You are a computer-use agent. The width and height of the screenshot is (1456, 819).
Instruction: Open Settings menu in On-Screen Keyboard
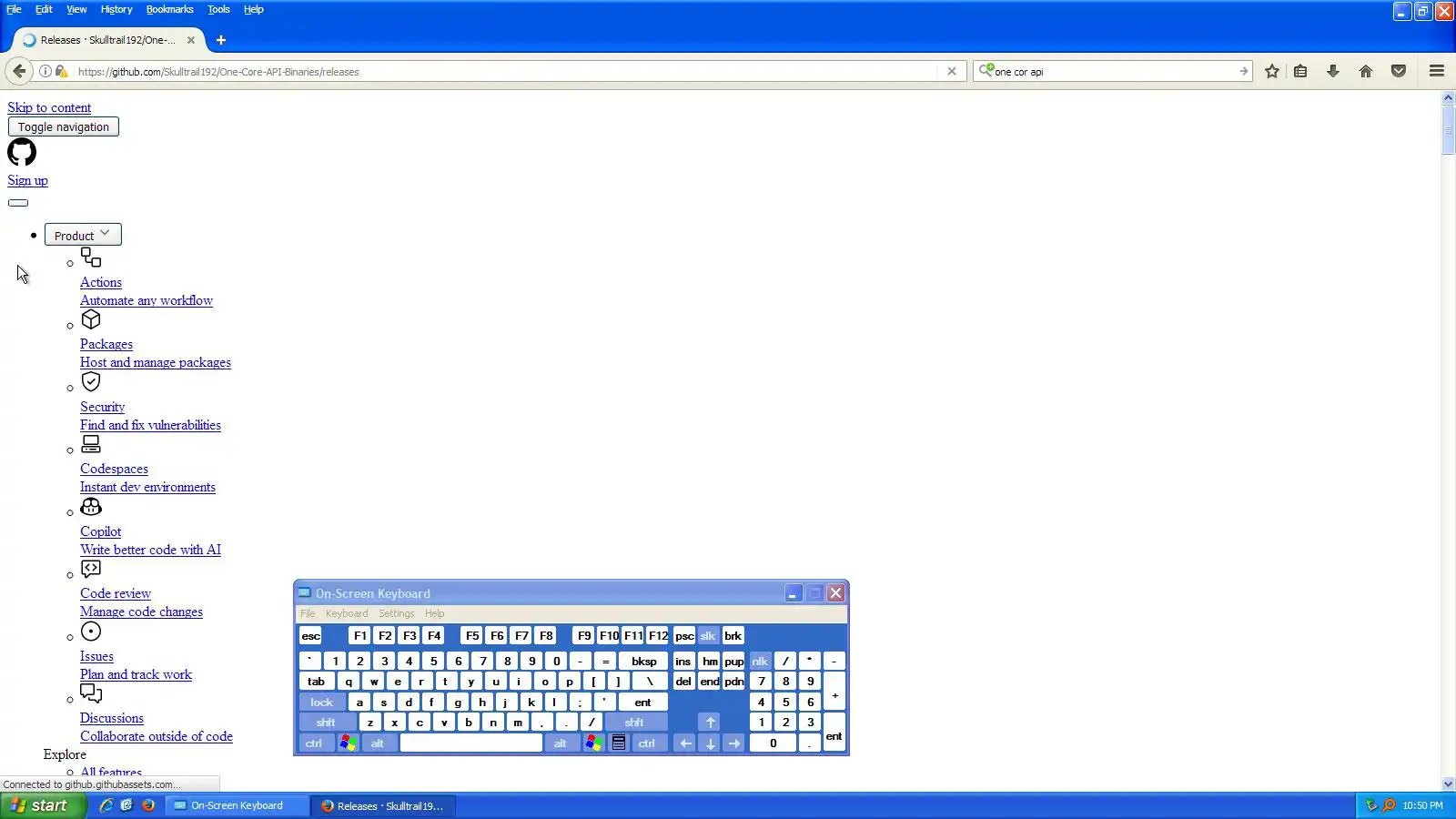coord(397,613)
